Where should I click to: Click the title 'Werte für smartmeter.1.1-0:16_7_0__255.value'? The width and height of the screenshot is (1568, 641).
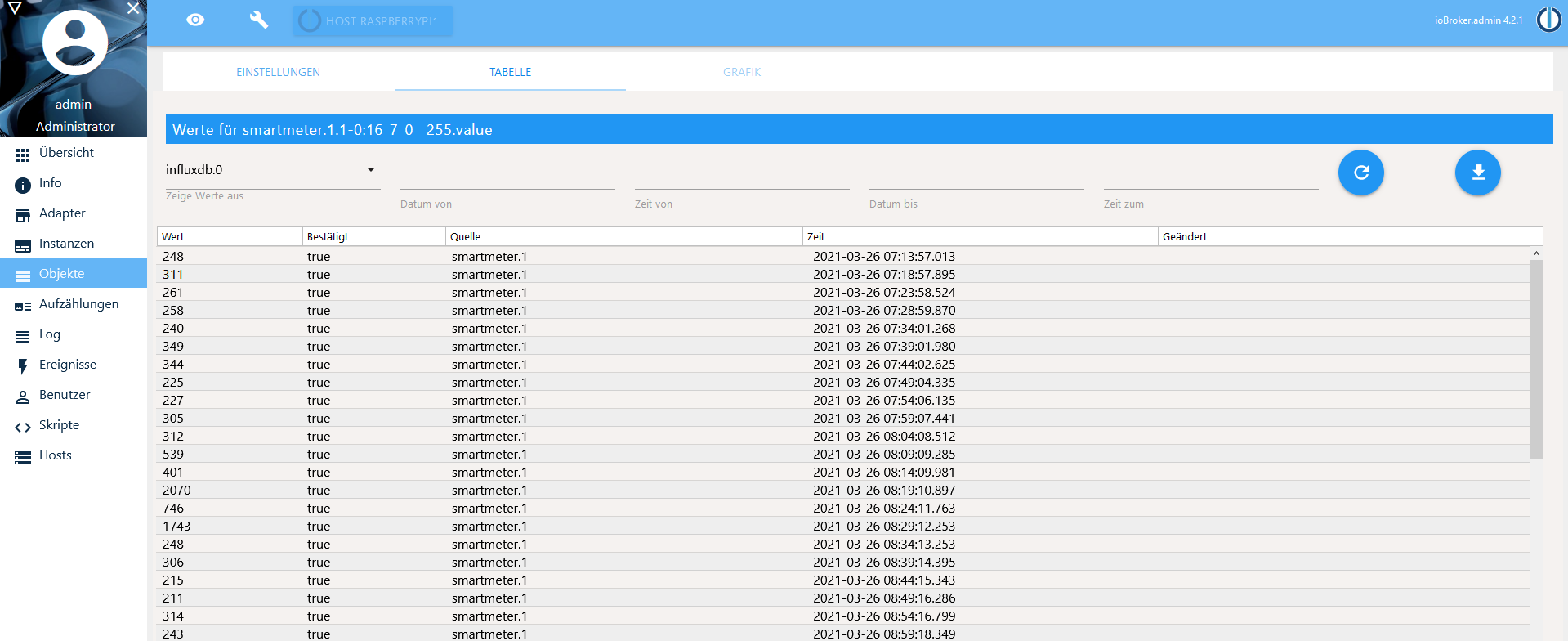(x=333, y=130)
